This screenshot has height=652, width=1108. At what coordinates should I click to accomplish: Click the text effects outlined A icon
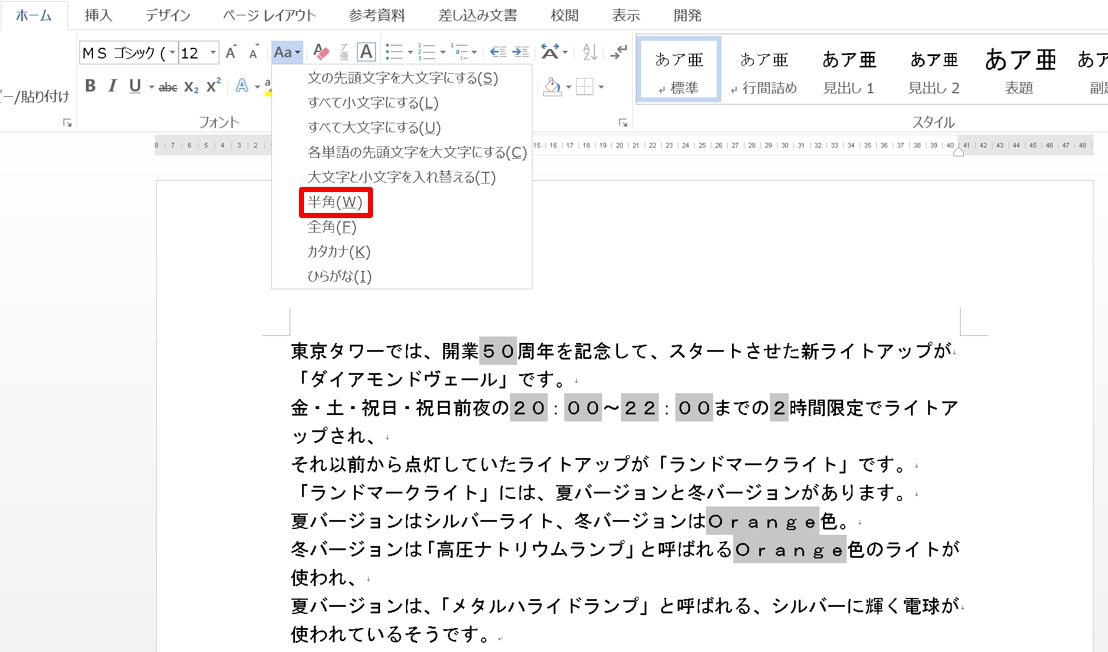pos(242,86)
